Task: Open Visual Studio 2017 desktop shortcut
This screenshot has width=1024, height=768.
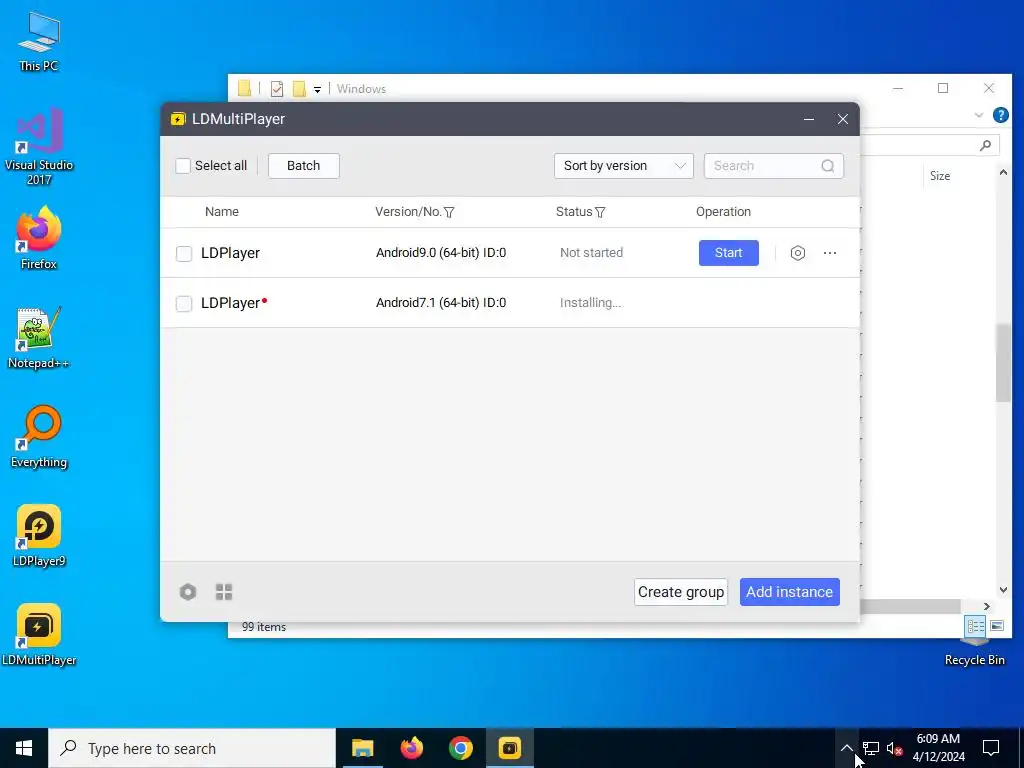Action: point(39,146)
